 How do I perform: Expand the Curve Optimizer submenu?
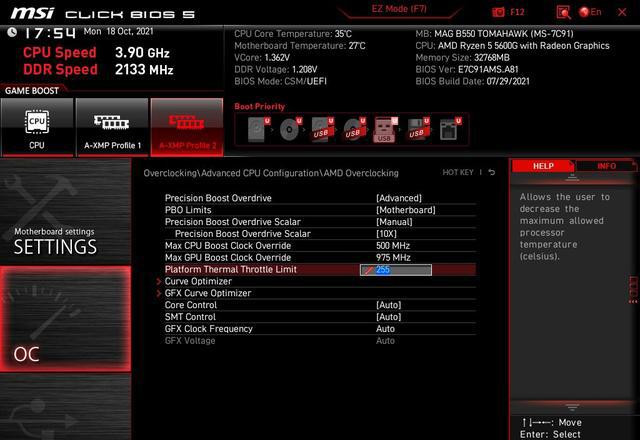click(198, 282)
